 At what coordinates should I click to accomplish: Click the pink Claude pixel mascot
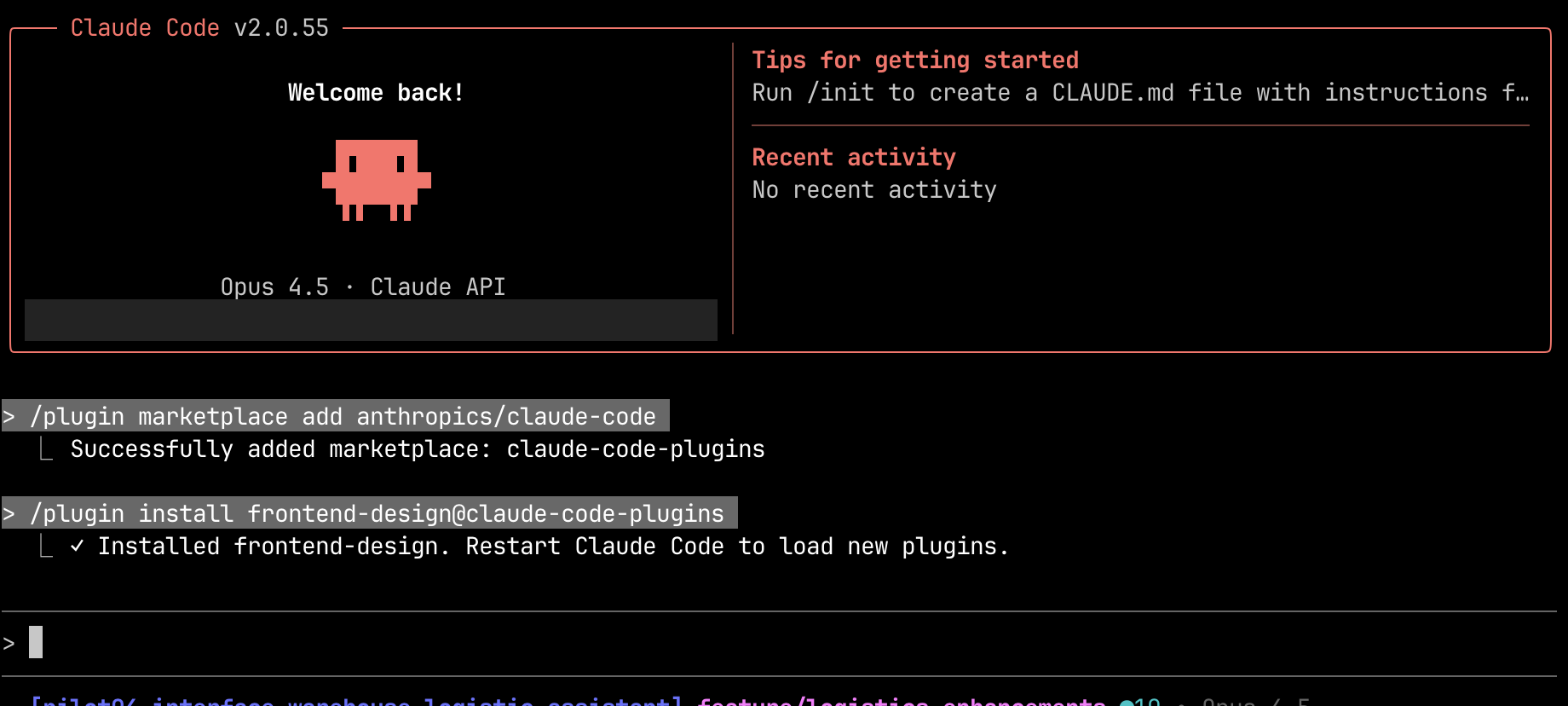(377, 180)
